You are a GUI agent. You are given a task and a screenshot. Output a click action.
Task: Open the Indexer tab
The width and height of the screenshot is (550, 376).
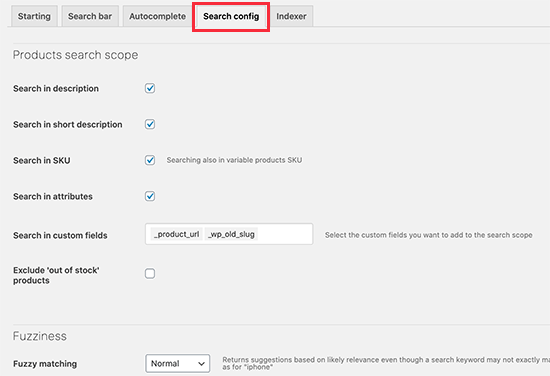(x=291, y=16)
